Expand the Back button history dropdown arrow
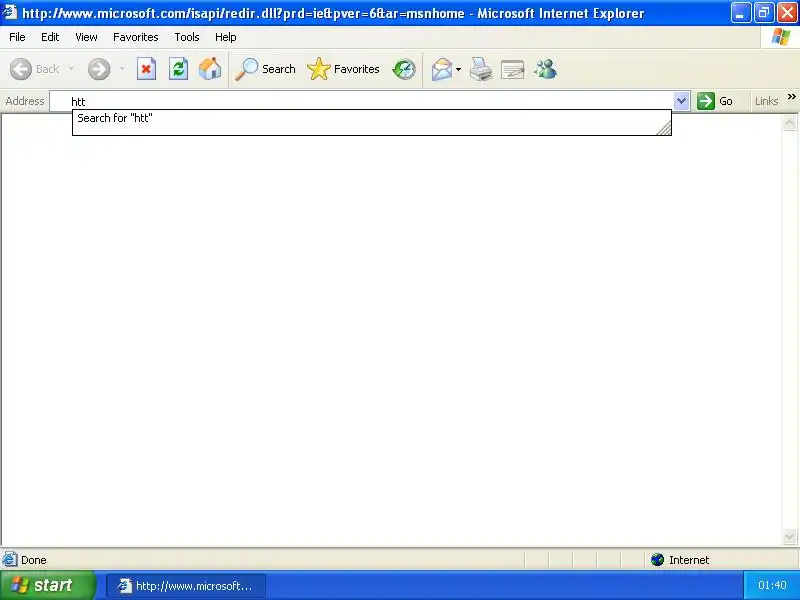 pos(71,69)
